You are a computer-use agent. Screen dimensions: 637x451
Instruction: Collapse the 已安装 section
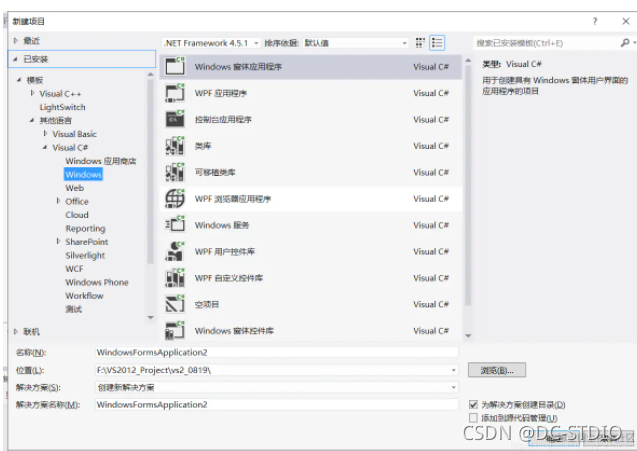15,59
